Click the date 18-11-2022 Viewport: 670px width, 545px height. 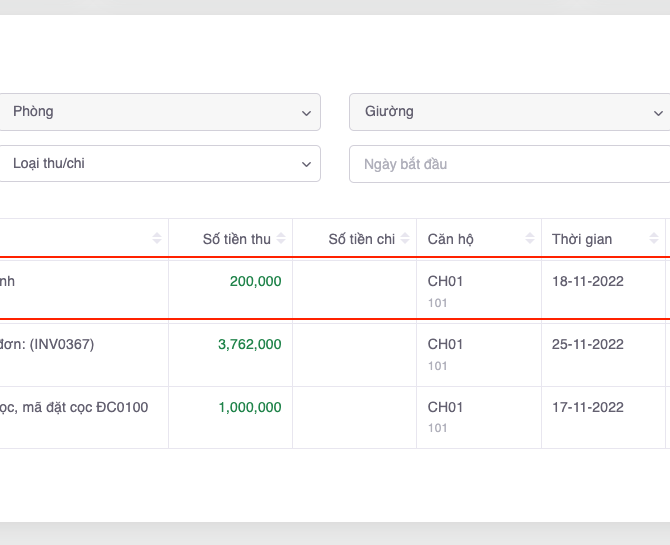588,282
